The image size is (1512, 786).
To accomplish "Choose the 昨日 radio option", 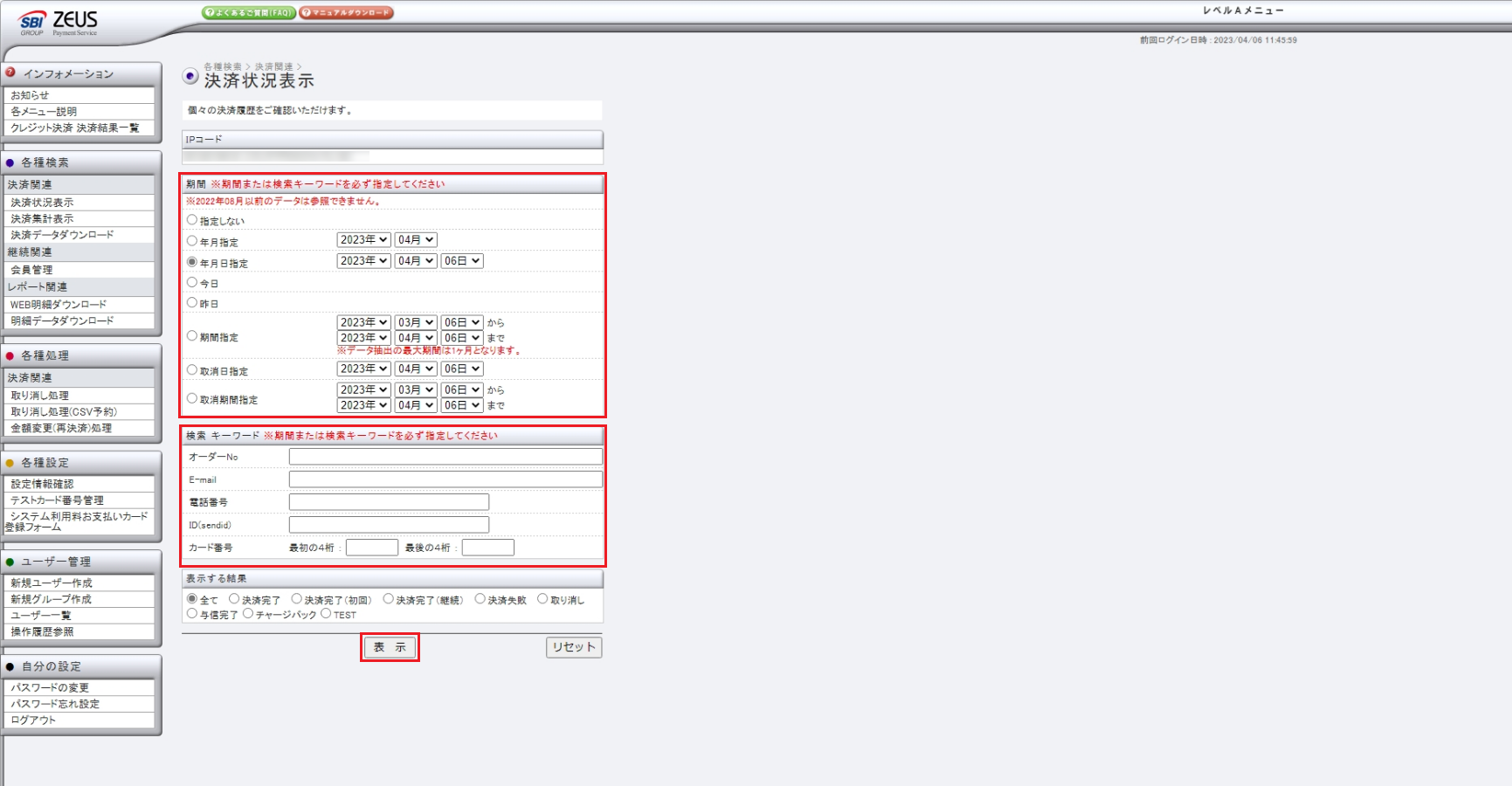I will pyautogui.click(x=192, y=302).
